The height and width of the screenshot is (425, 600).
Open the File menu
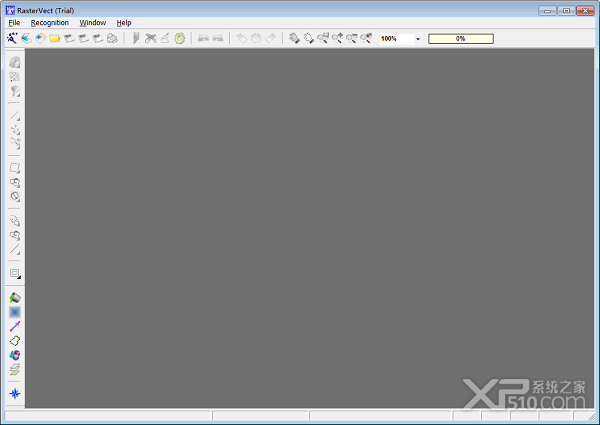coord(14,23)
